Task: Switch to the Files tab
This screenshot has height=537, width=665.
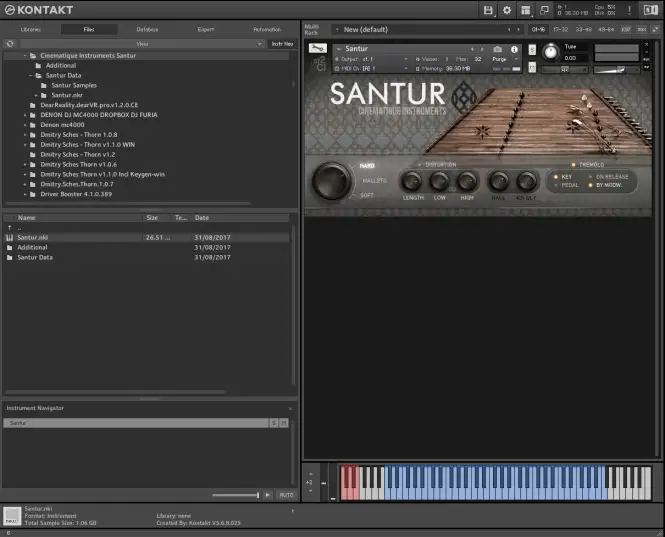Action: 89,29
